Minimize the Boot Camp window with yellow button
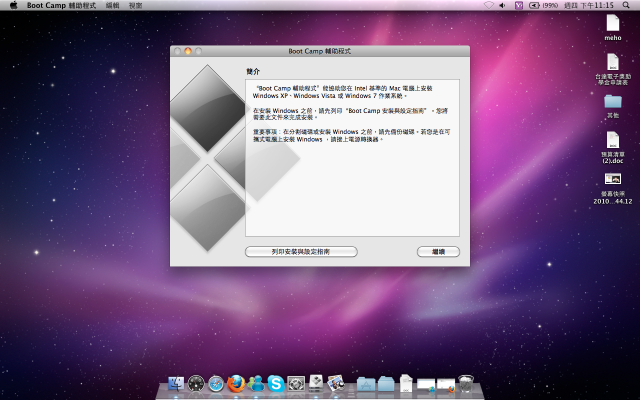The width and height of the screenshot is (640, 400). 188,51
